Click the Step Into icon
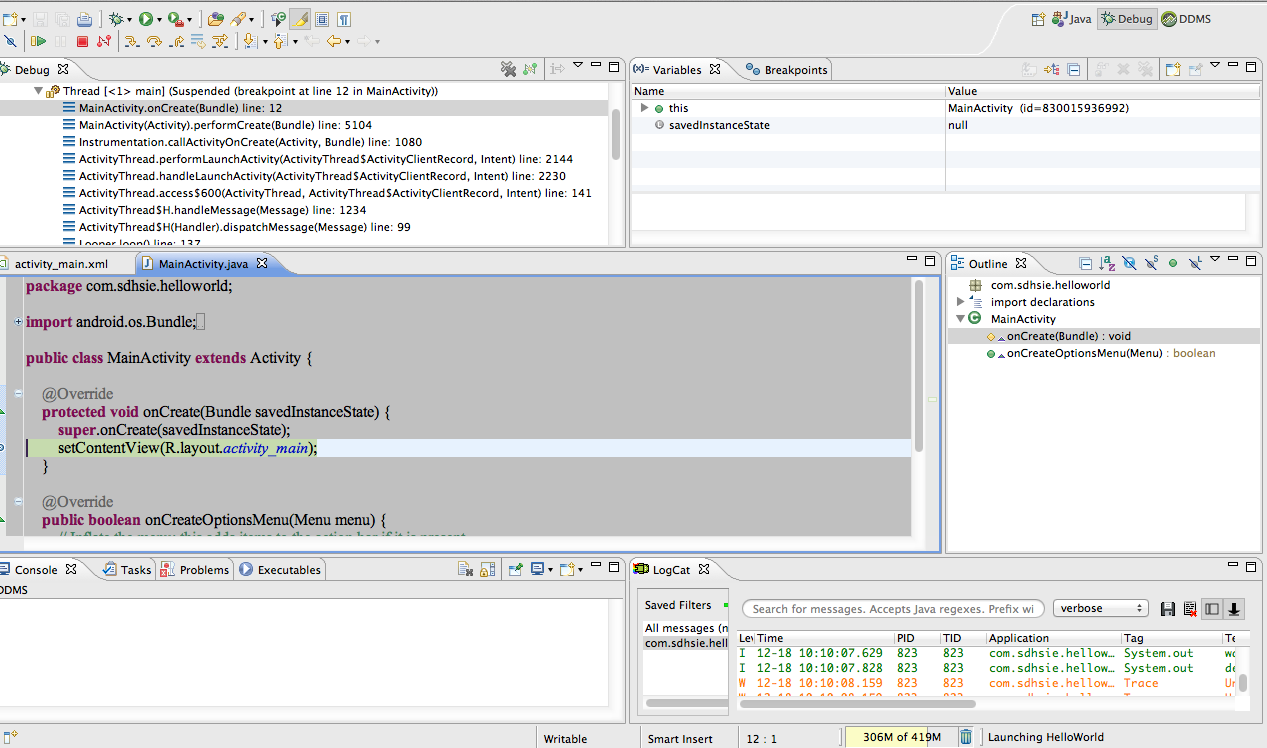Viewport: 1267px width, 748px height. point(130,42)
